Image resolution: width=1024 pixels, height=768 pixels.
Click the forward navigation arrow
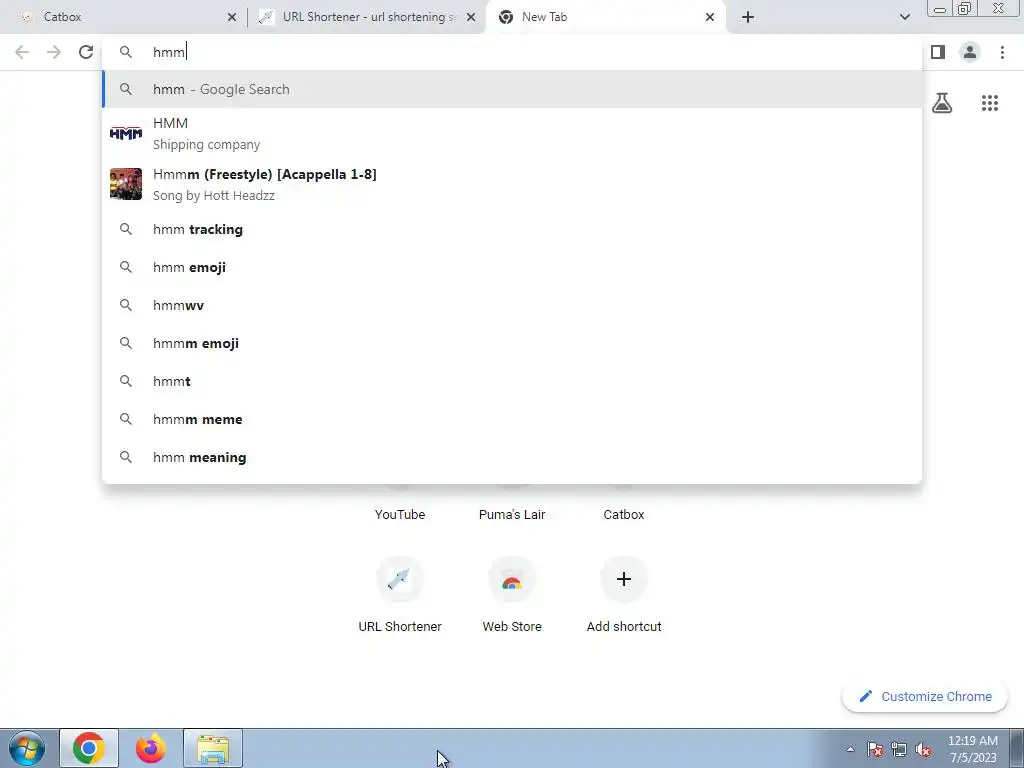pos(54,52)
